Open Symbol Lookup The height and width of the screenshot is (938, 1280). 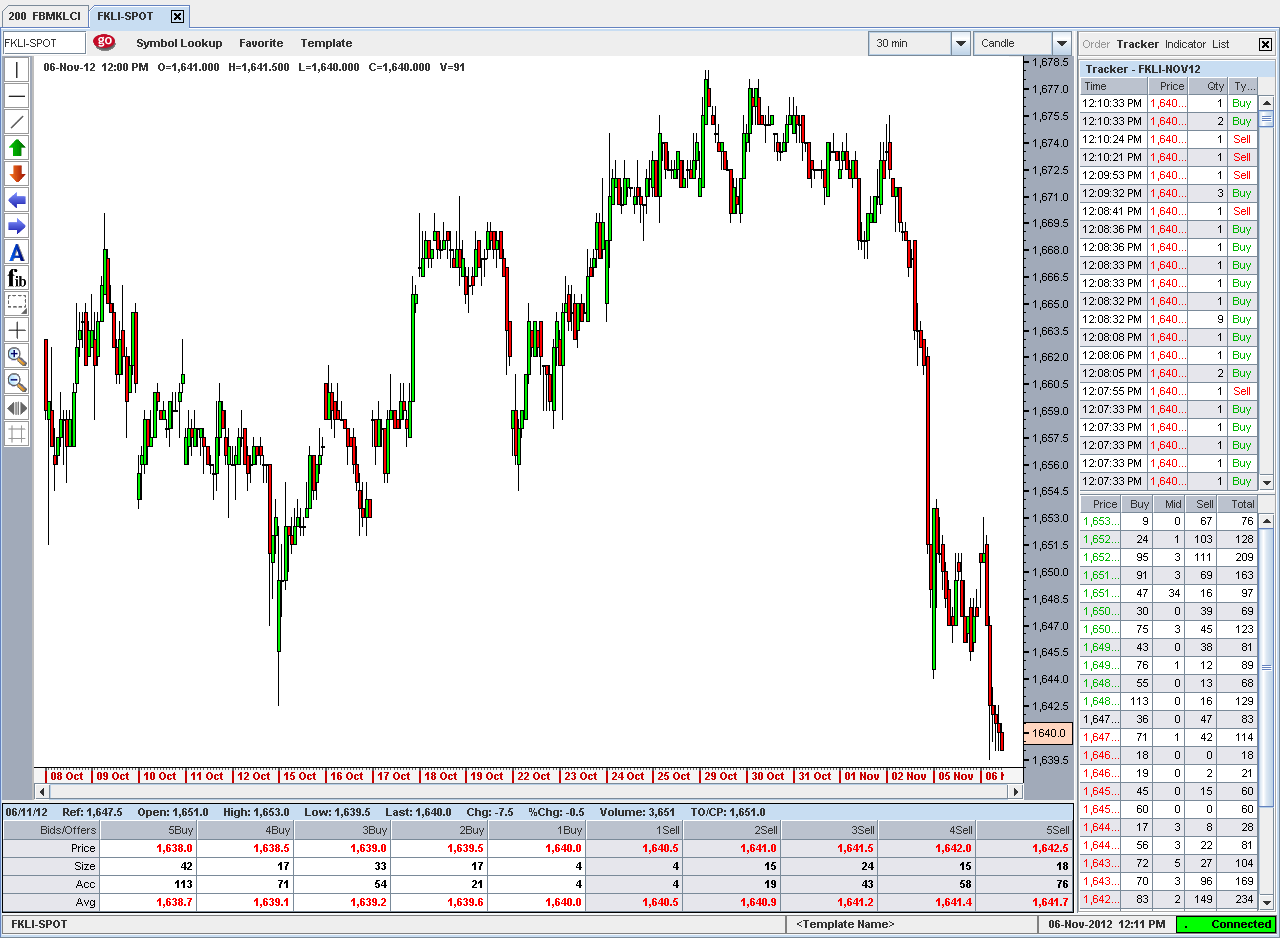179,43
